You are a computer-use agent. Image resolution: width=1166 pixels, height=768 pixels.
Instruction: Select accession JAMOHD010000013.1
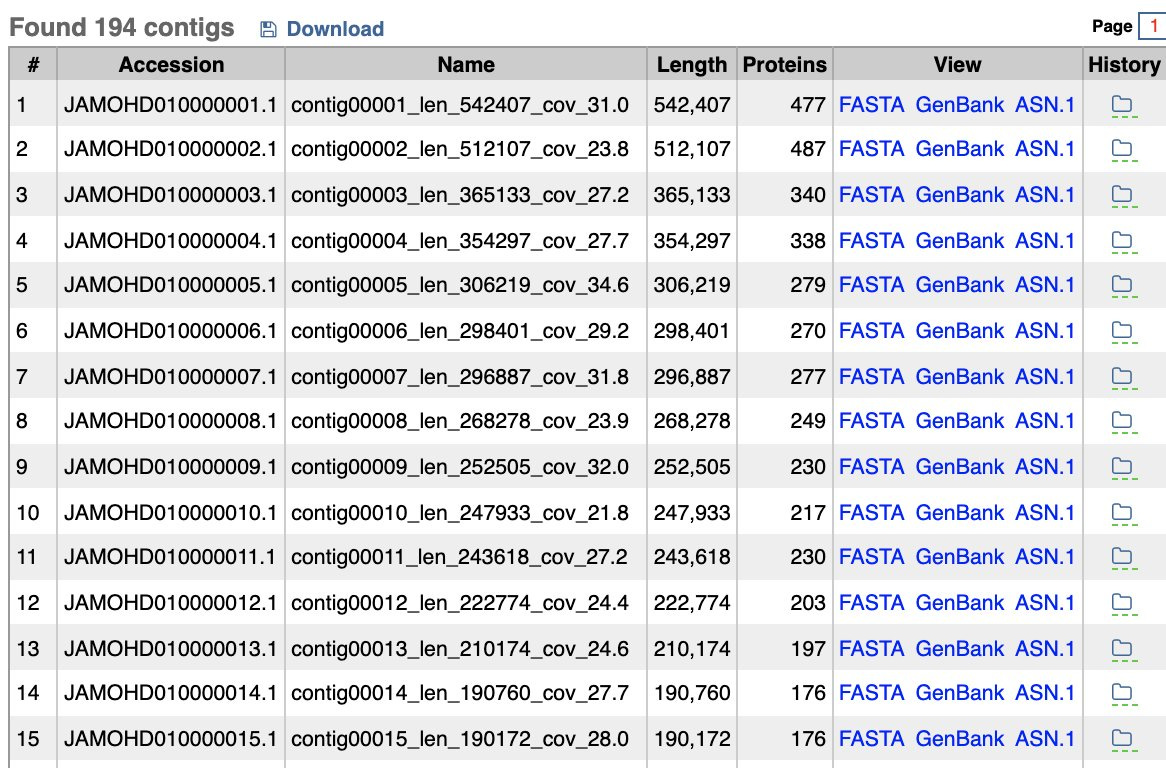(170, 649)
